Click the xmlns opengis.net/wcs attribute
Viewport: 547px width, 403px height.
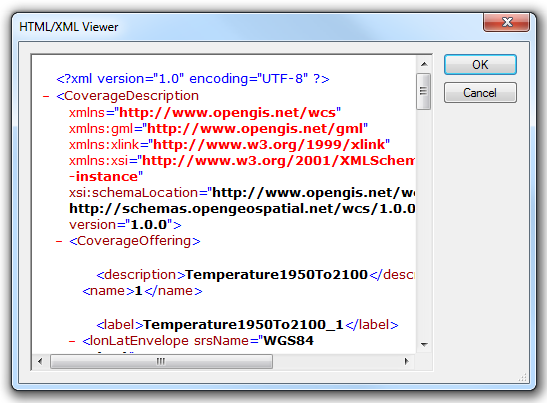pos(205,113)
